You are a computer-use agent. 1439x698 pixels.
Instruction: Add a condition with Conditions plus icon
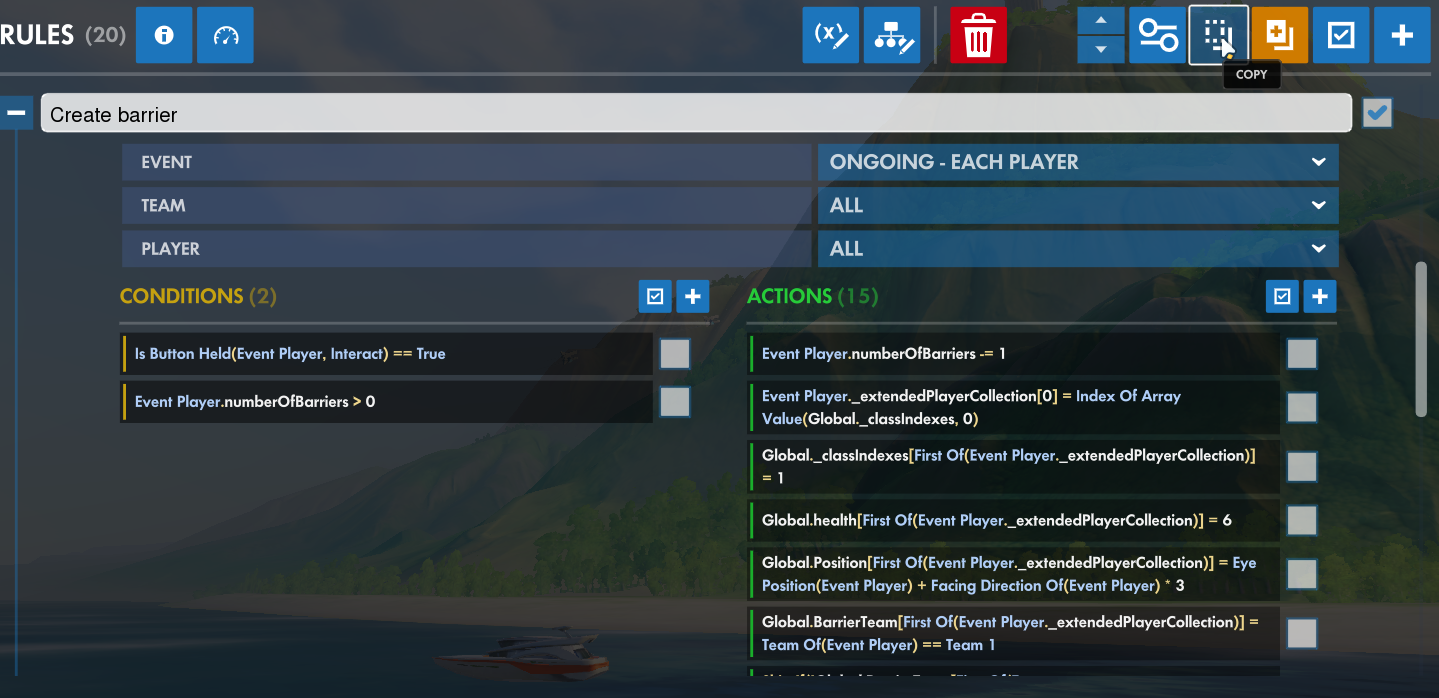(x=693, y=296)
